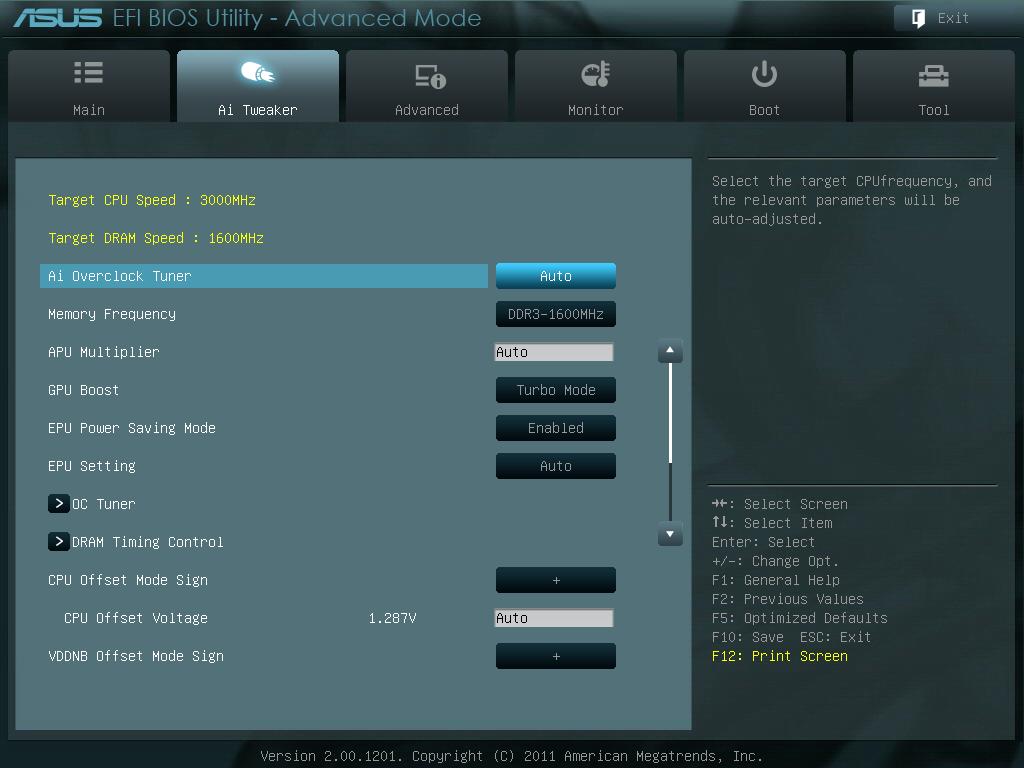Click APU Multiplier Auto input field
Viewport: 1024px width, 768px height.
tap(554, 352)
